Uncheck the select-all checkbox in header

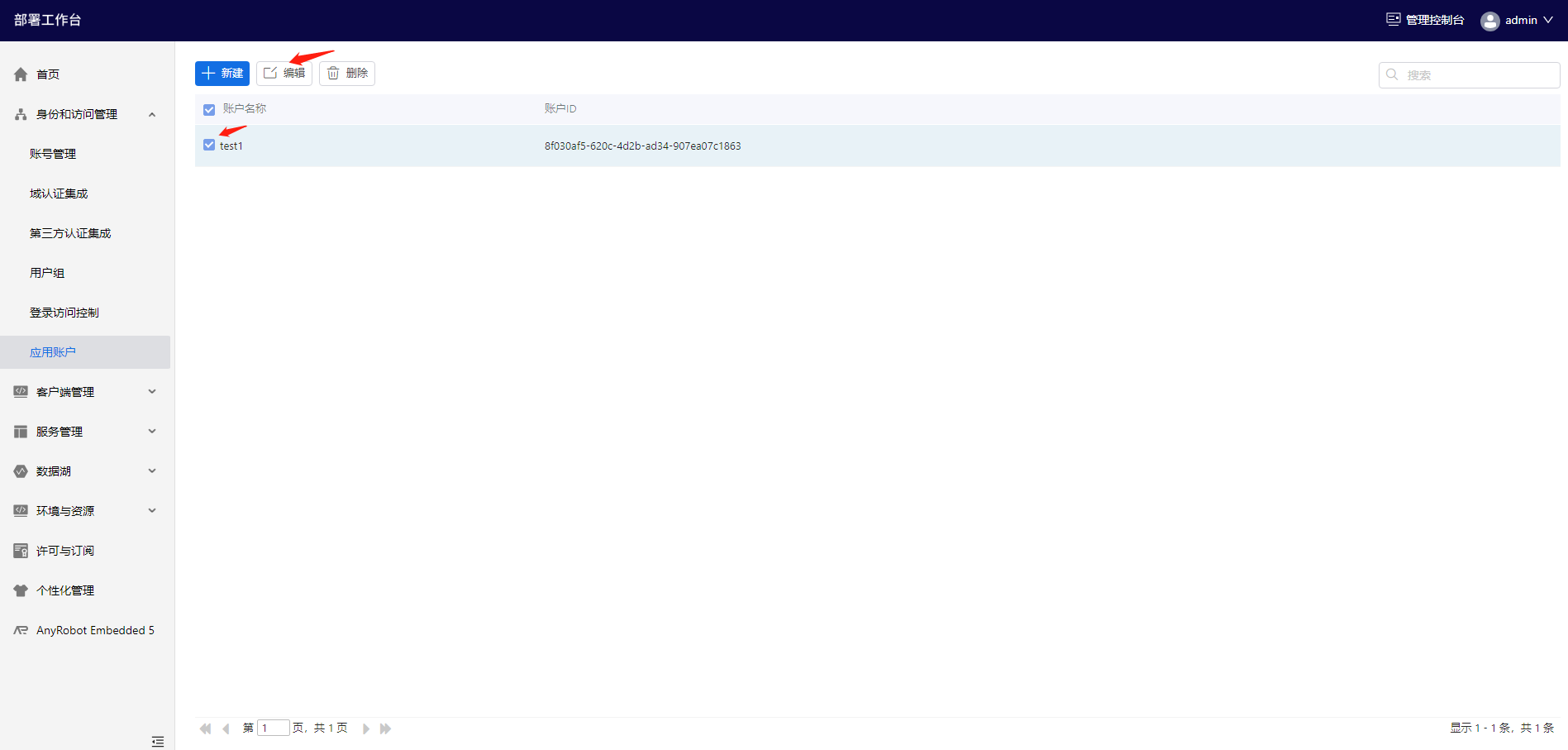coord(209,109)
